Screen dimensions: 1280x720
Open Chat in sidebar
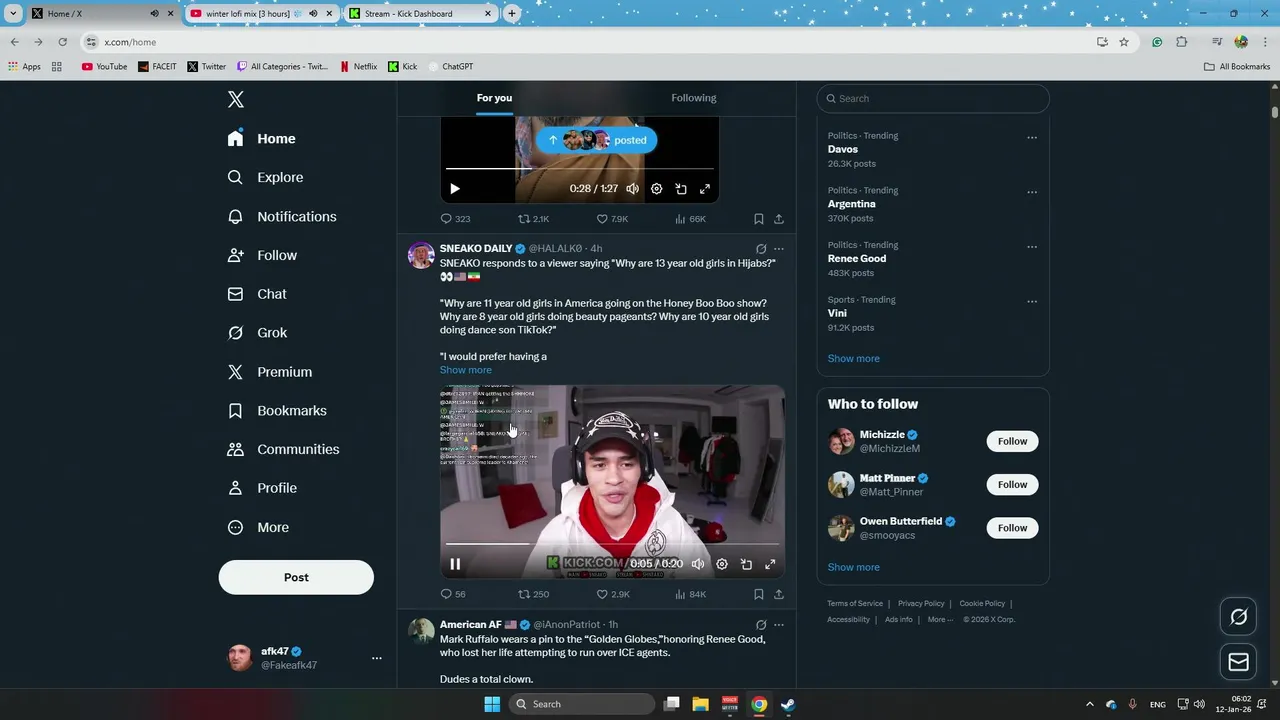(x=257, y=294)
